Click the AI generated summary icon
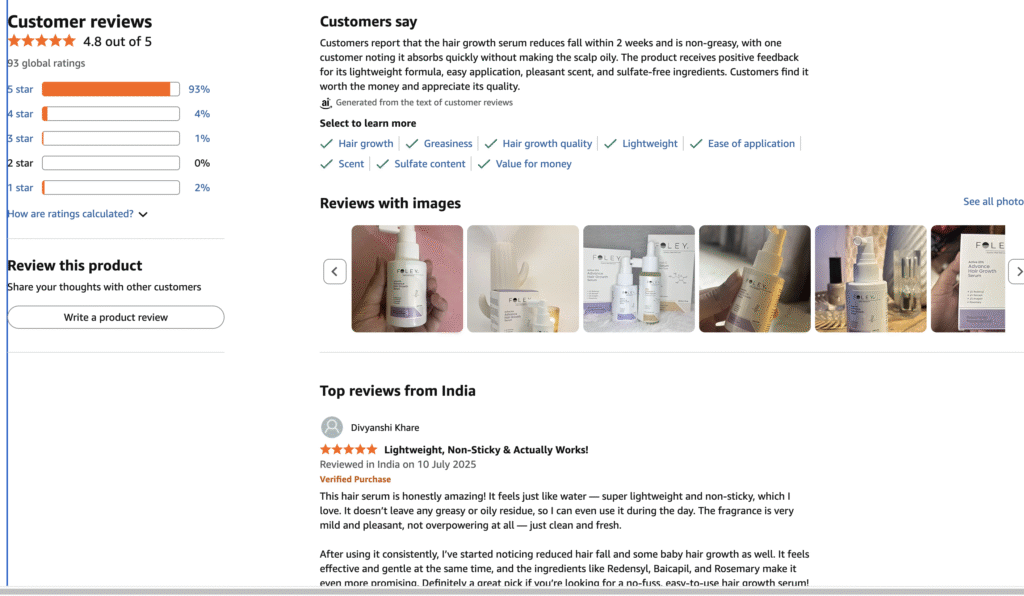Image resolution: width=1024 pixels, height=596 pixels. pyautogui.click(x=326, y=102)
